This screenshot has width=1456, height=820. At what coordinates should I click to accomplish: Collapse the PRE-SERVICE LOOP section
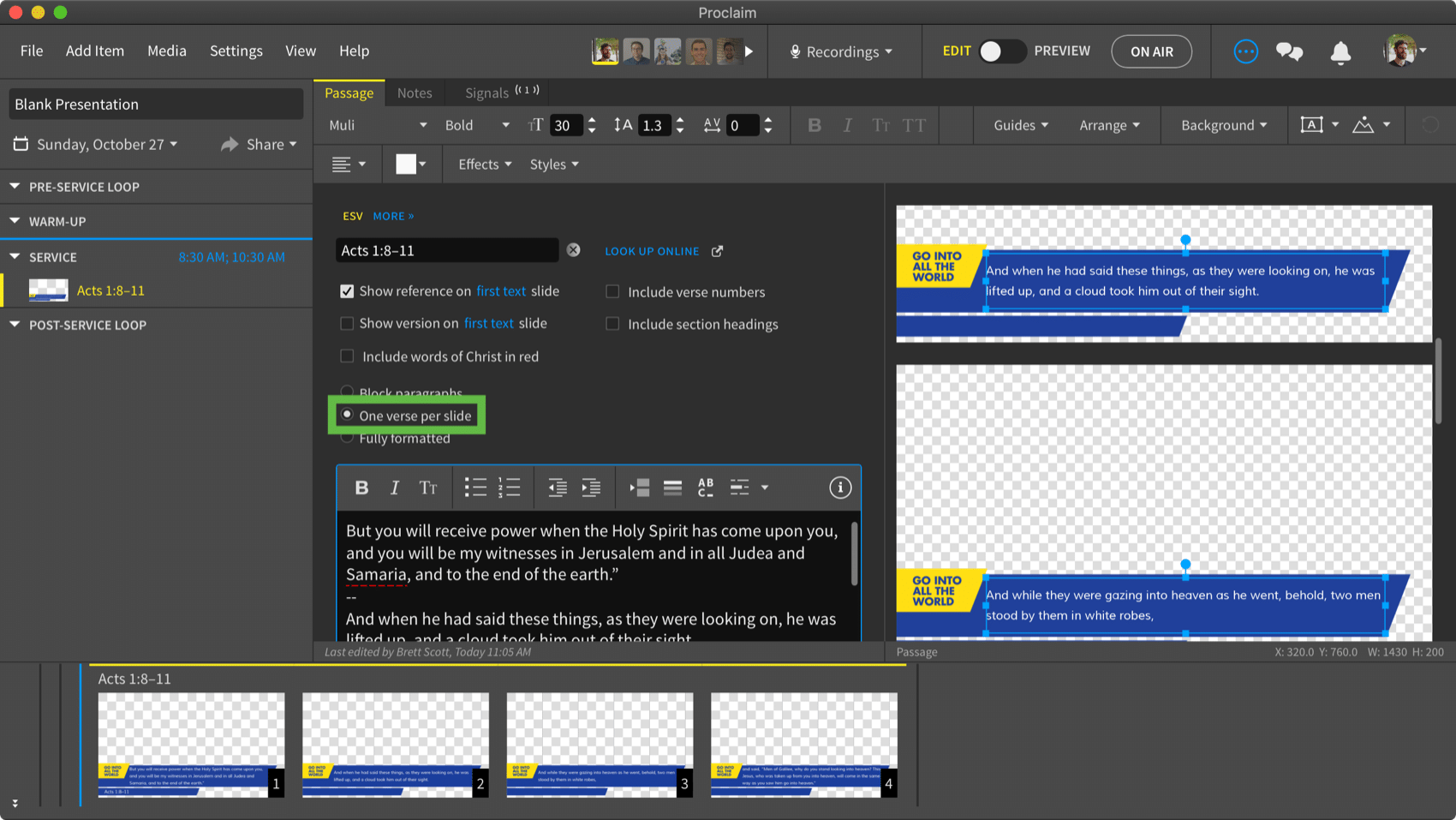click(15, 186)
